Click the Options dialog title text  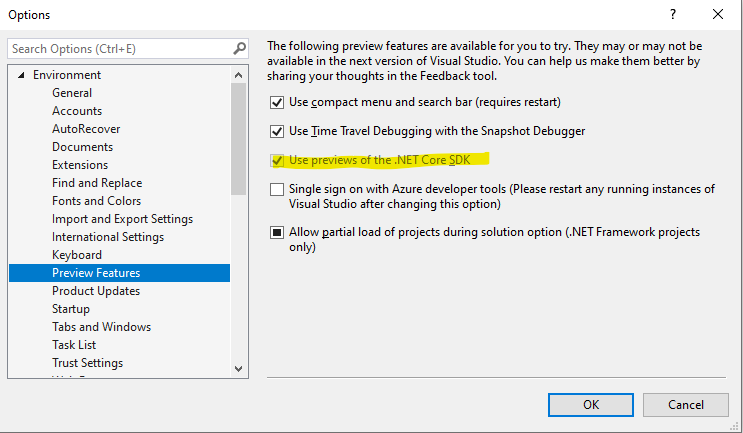tap(29, 15)
